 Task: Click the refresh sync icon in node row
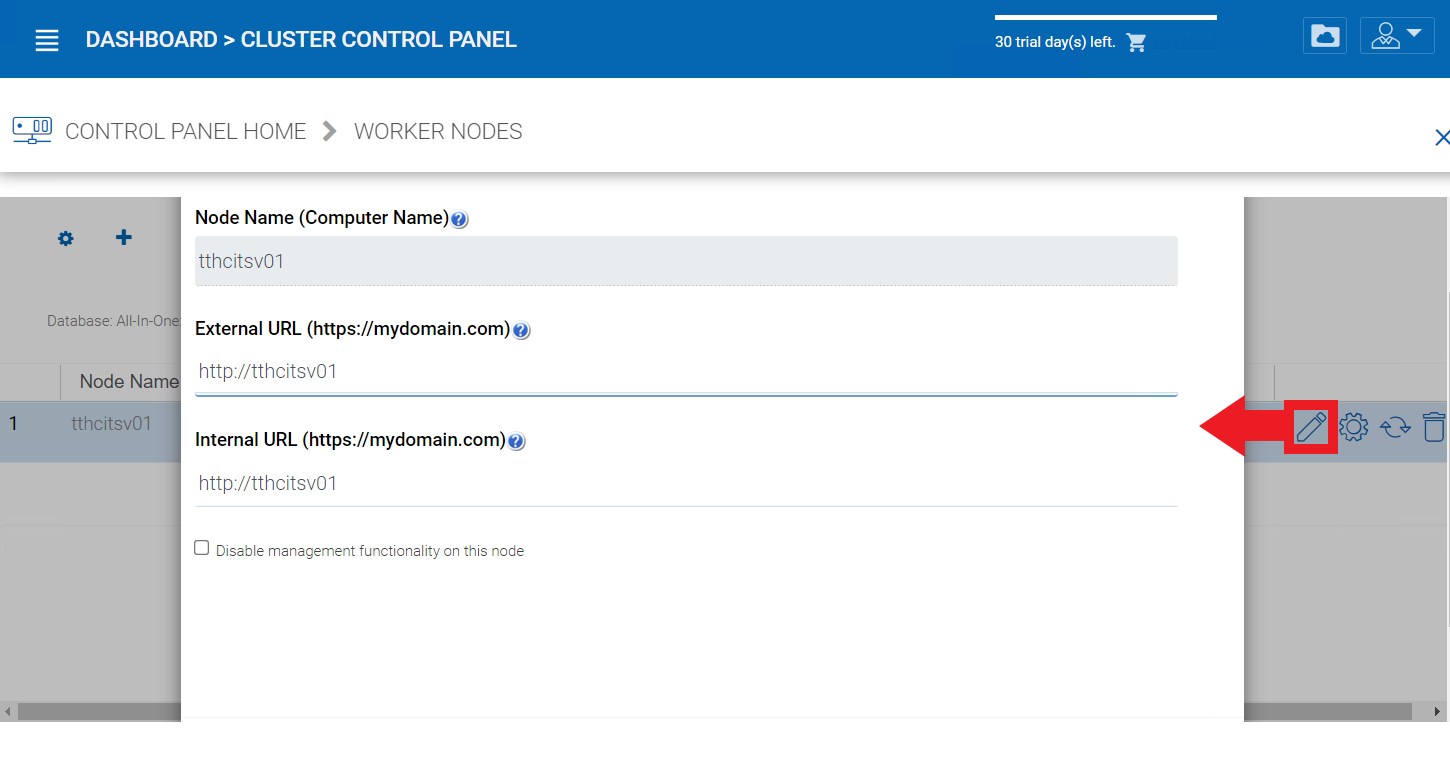[1395, 427]
